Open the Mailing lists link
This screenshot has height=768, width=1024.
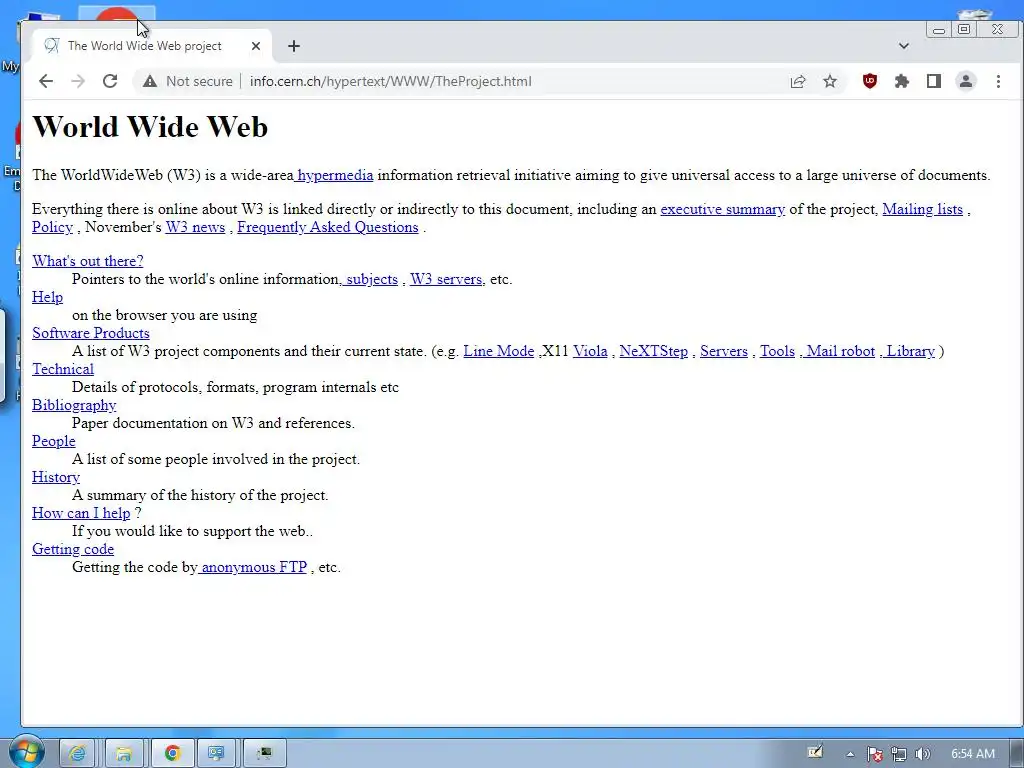[x=922, y=209]
